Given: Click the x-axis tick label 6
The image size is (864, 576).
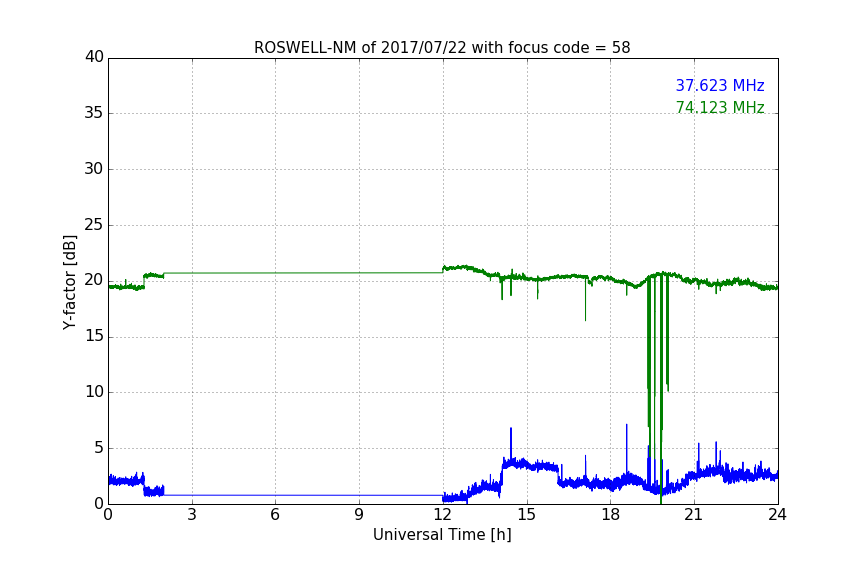Looking at the screenshot, I should 276,515.
